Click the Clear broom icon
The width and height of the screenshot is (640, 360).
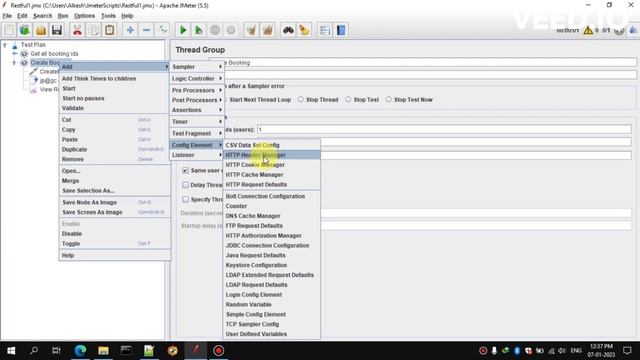coord(251,30)
